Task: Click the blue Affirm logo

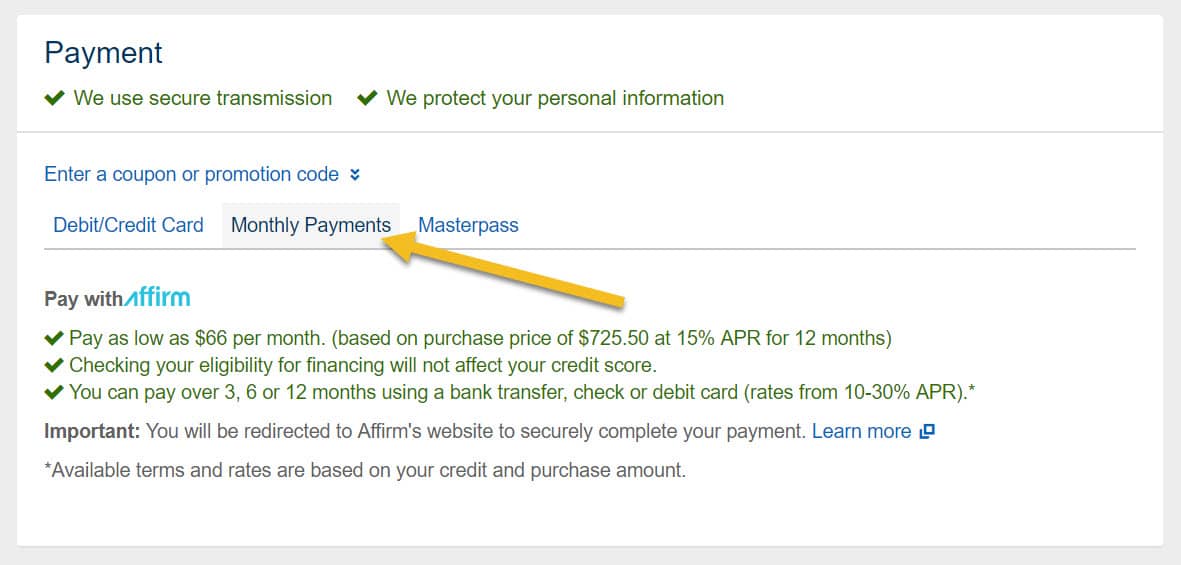Action: 157,297
